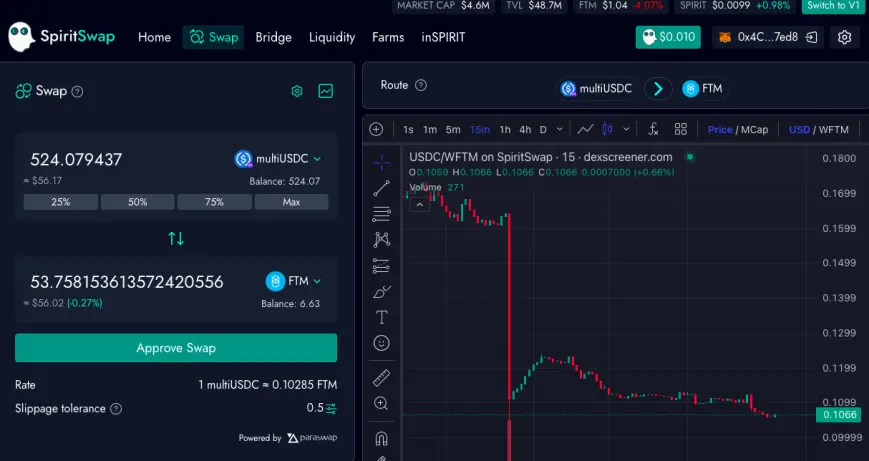
Task: Click the Max amount button
Action: click(292, 202)
